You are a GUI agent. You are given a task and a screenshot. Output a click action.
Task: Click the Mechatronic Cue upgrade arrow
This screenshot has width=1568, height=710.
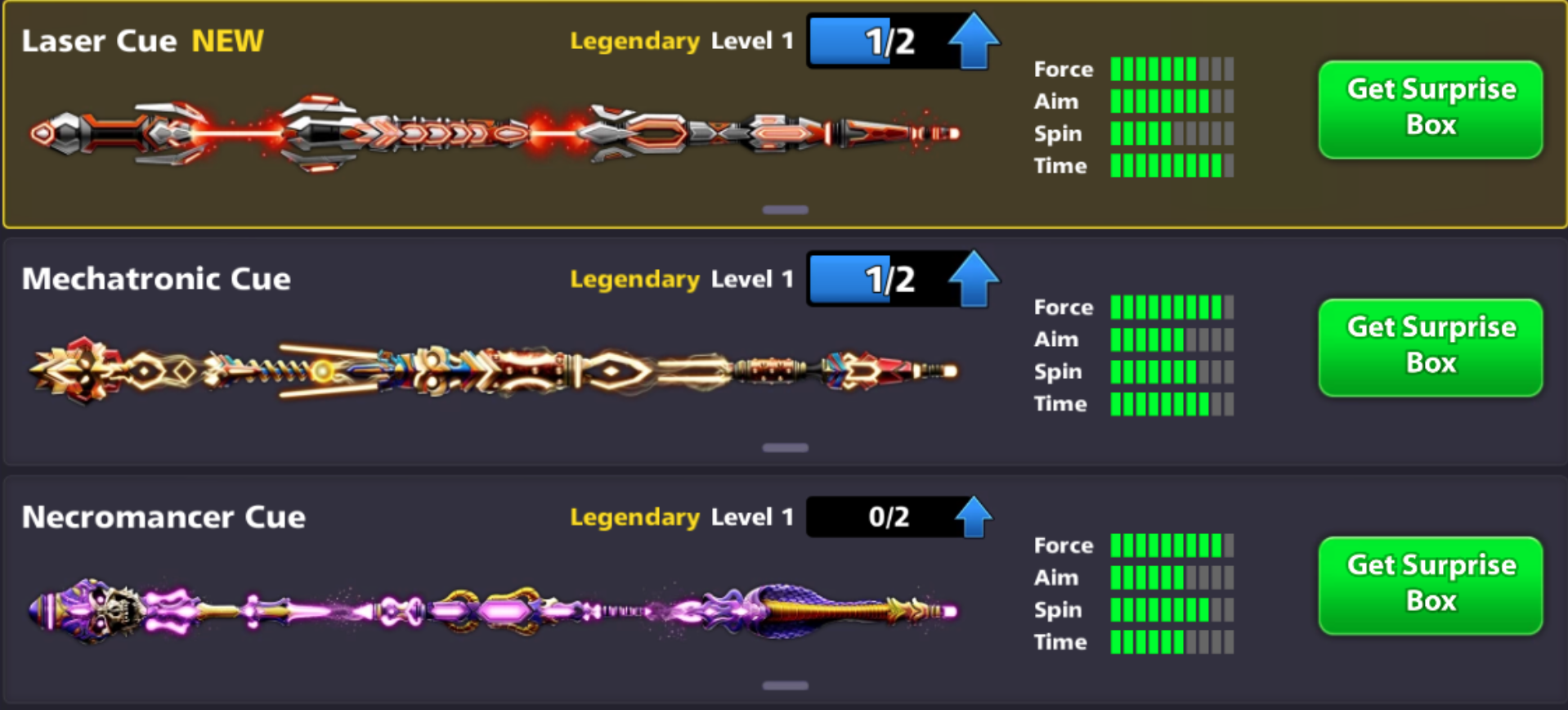pyautogui.click(x=974, y=279)
